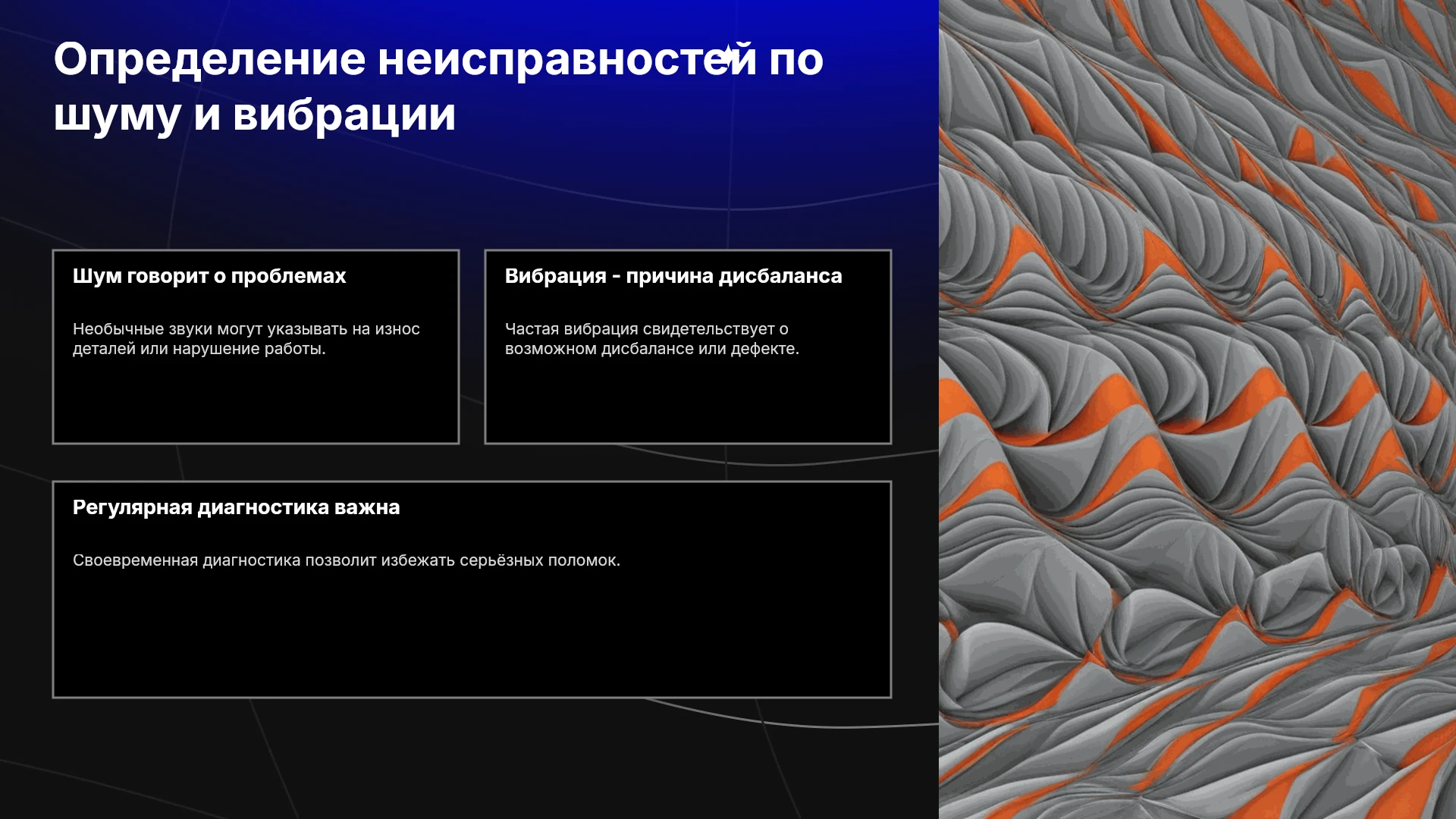This screenshot has height=819, width=1456.
Task: Select the title line 'Определение неисправностей по'
Action: click(x=438, y=59)
